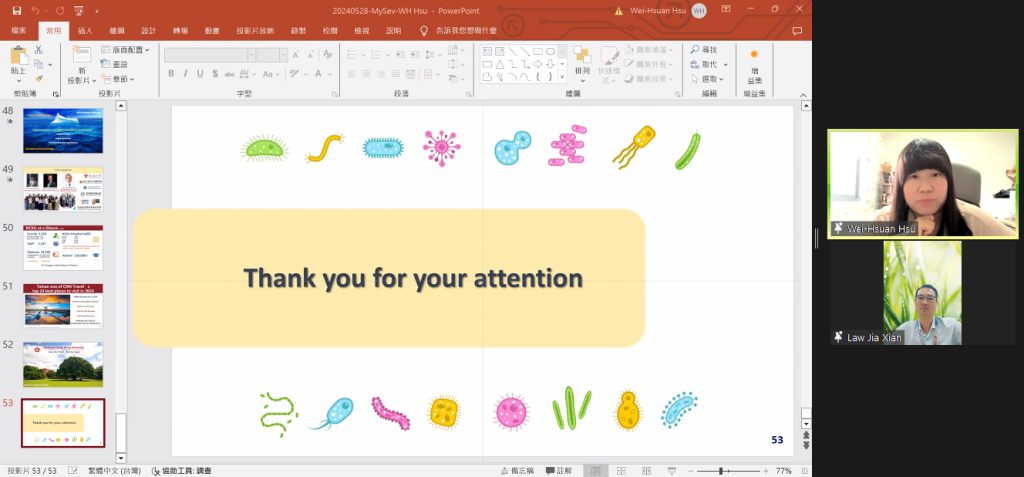Viewport: 1024px width, 477px height.
Task: Switch to Slide Sorter view
Action: pos(621,470)
